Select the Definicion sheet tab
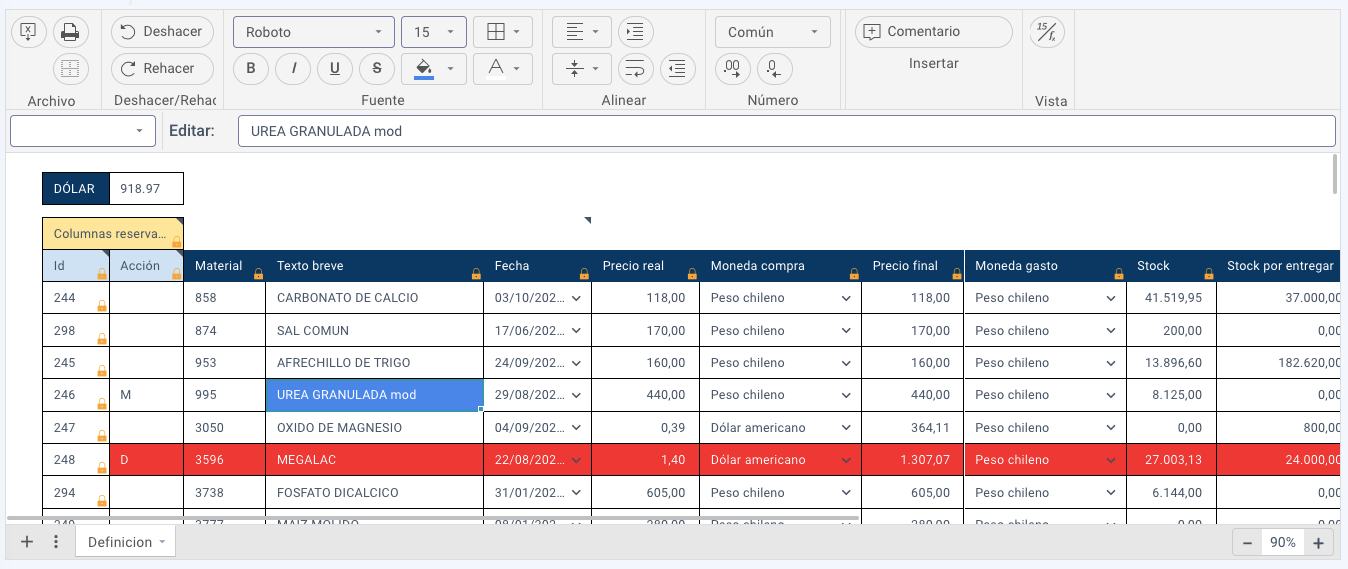 (125, 542)
